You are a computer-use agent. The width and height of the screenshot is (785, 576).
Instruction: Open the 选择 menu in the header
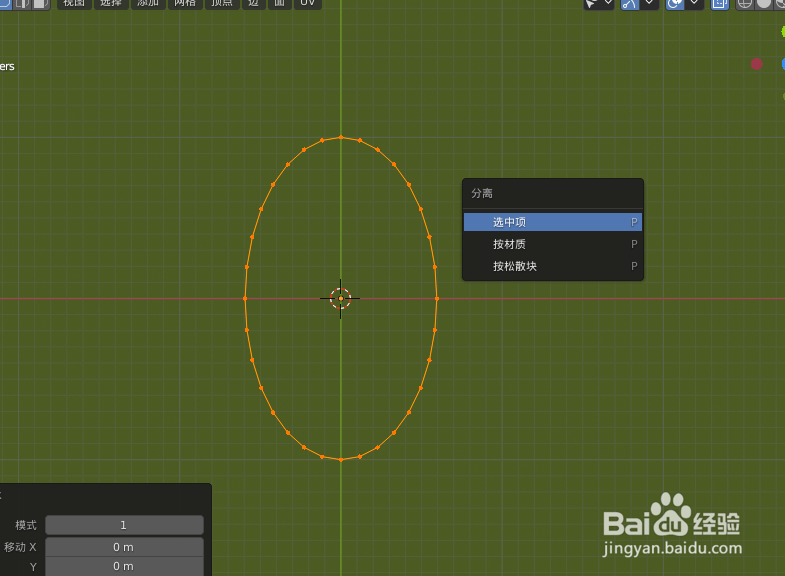click(x=111, y=3)
